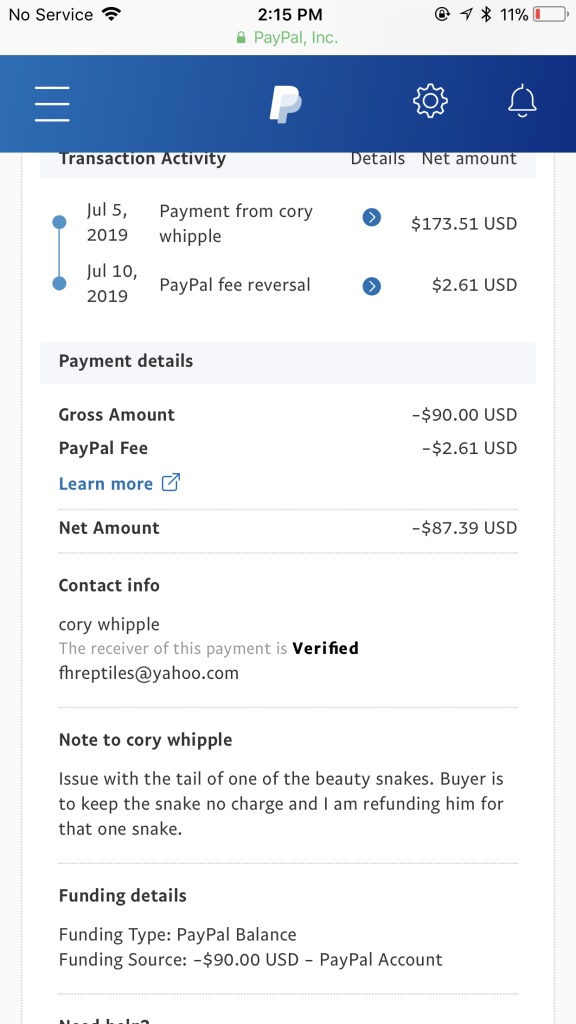This screenshot has width=576, height=1024.
Task: Open the Learn more link
Action: click(x=106, y=484)
